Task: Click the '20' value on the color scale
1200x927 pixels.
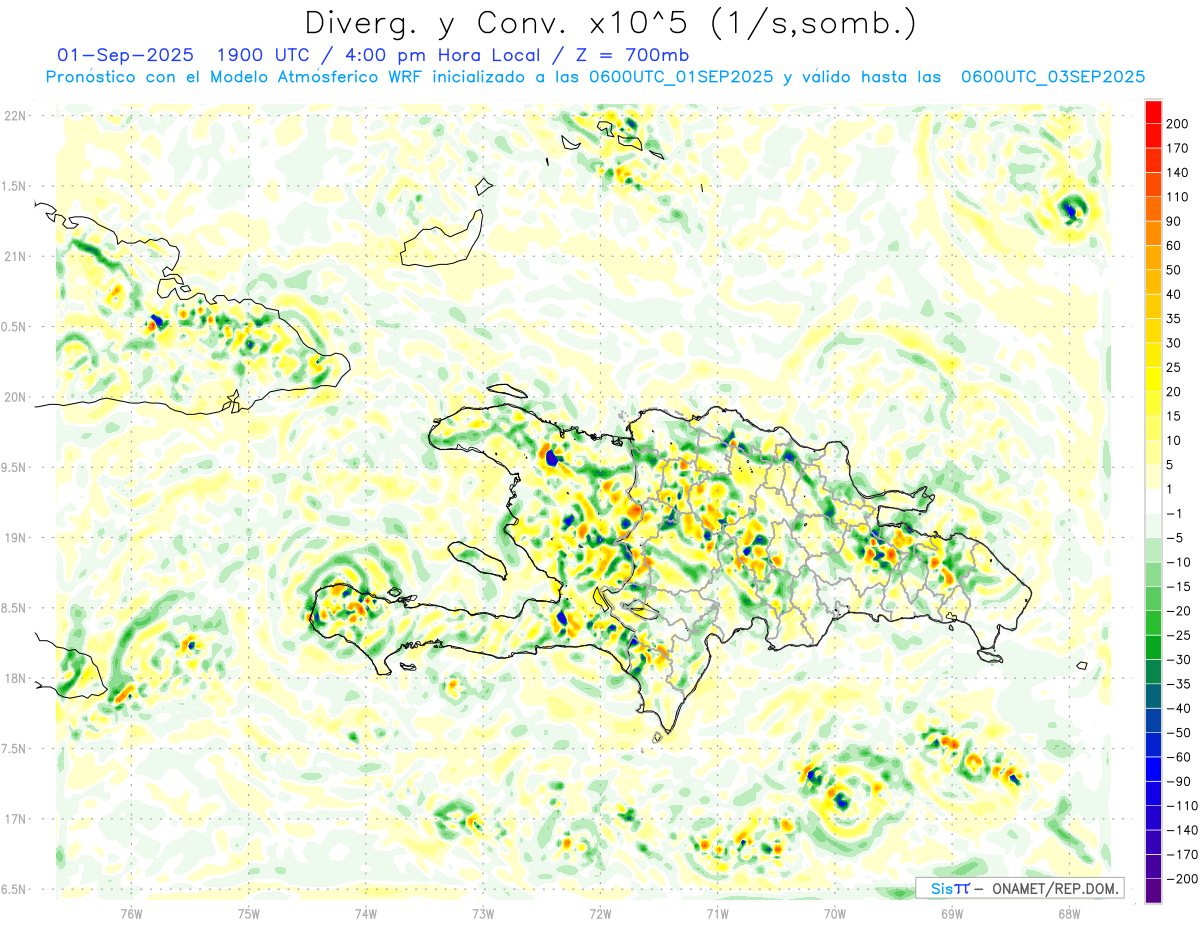Action: point(1174,392)
